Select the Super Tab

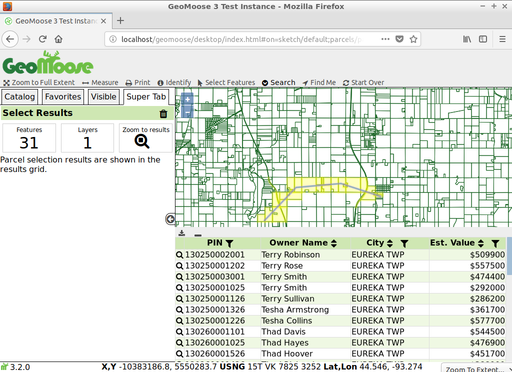click(146, 97)
